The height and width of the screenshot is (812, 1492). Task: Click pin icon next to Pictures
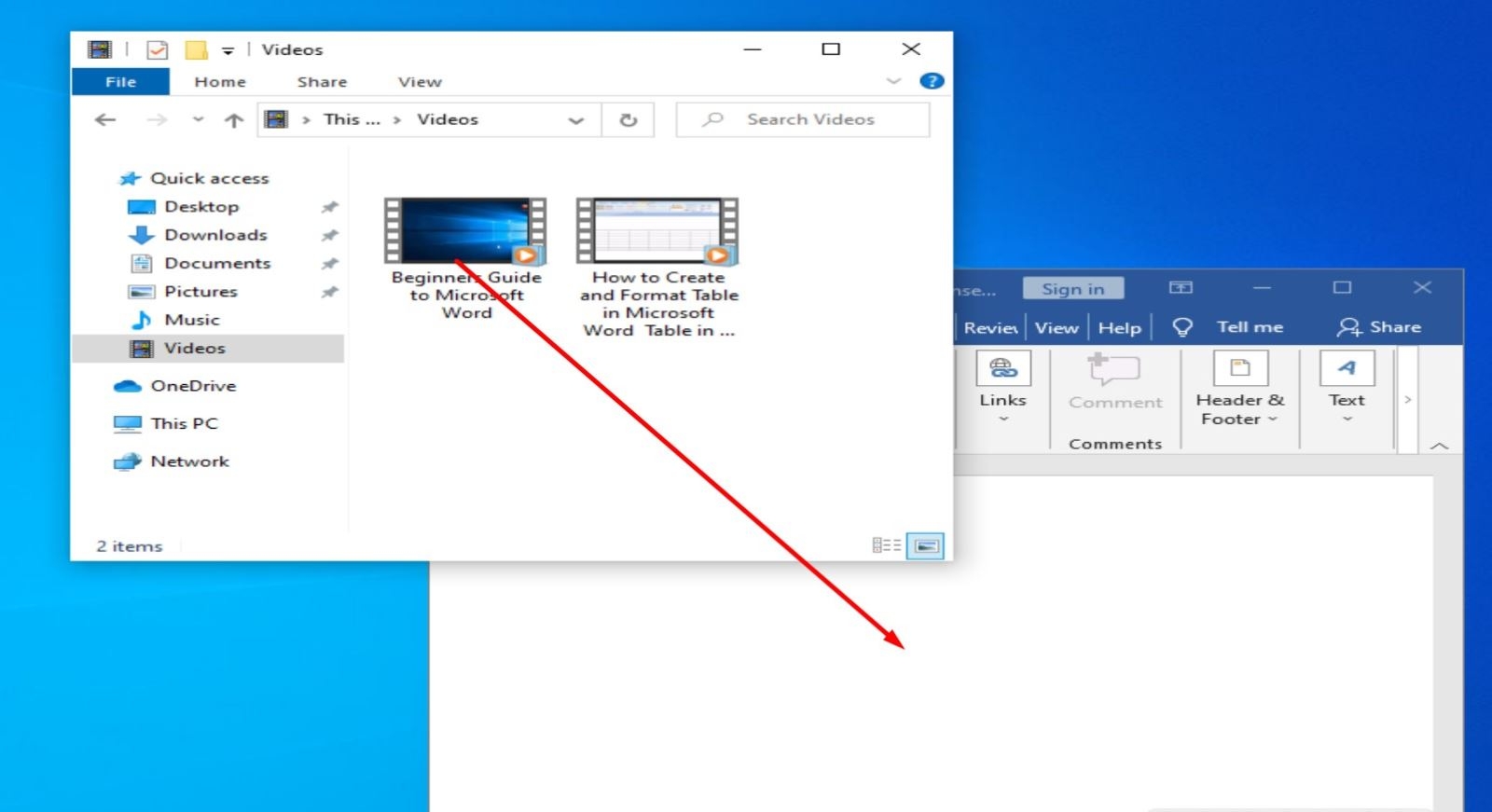point(329,292)
